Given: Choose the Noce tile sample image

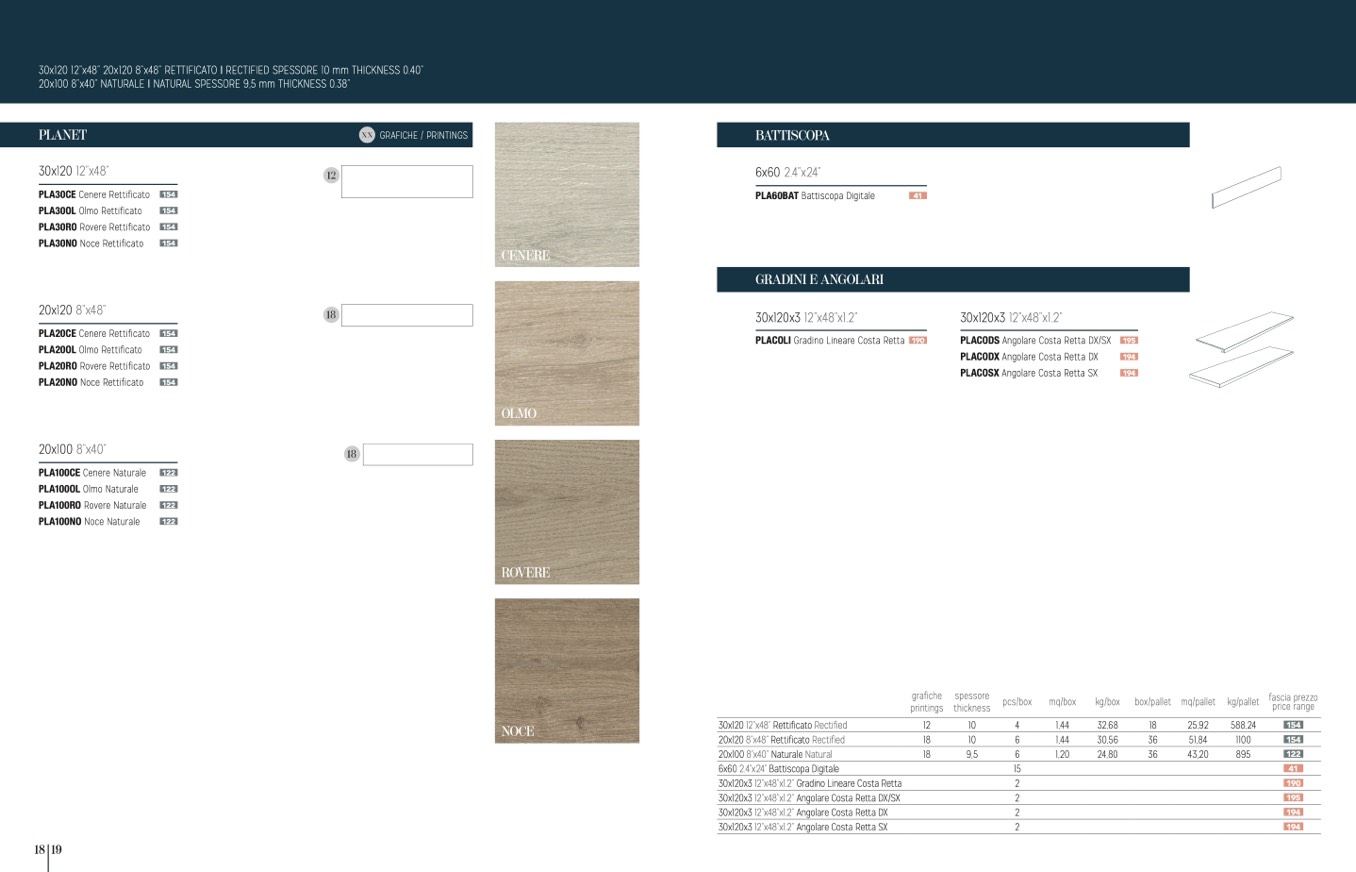Looking at the screenshot, I should click(567, 670).
